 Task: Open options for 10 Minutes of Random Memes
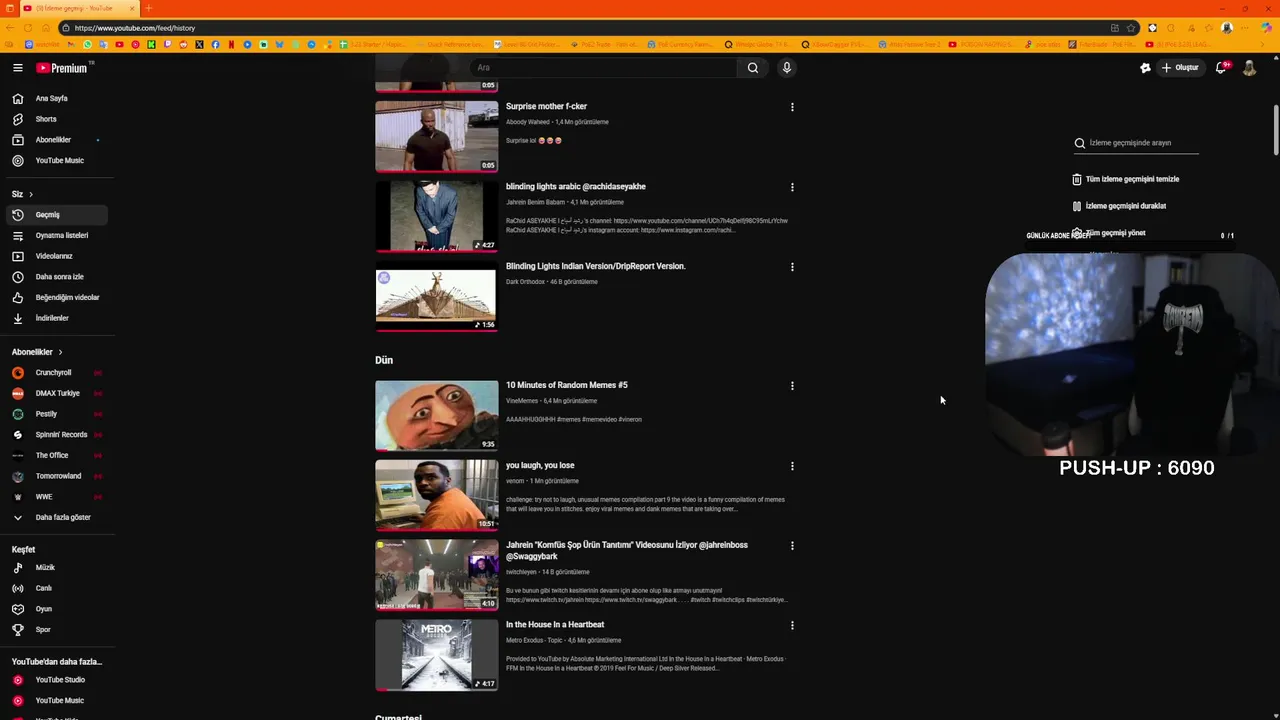pos(792,386)
